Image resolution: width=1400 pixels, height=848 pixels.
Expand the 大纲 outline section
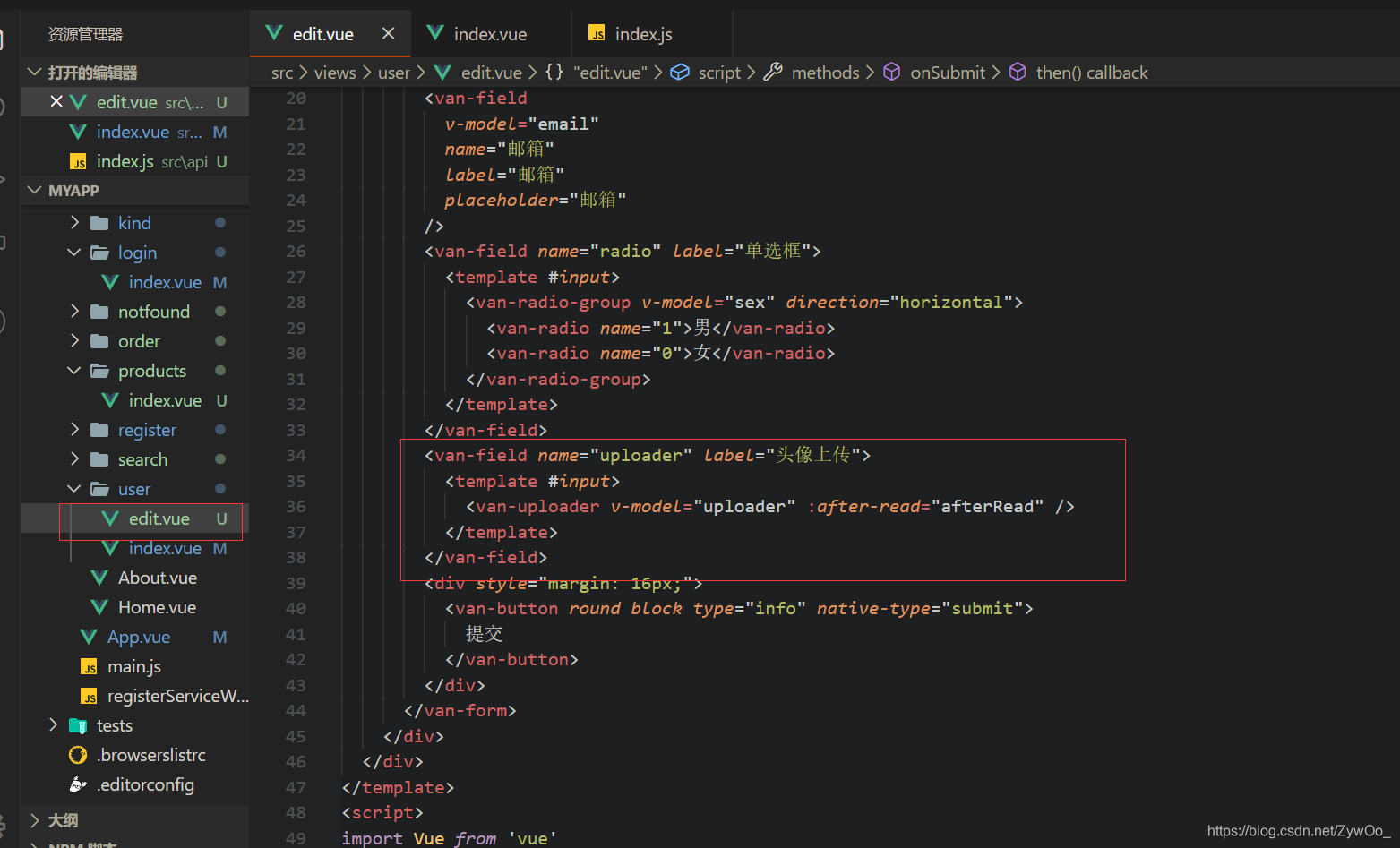click(x=35, y=819)
